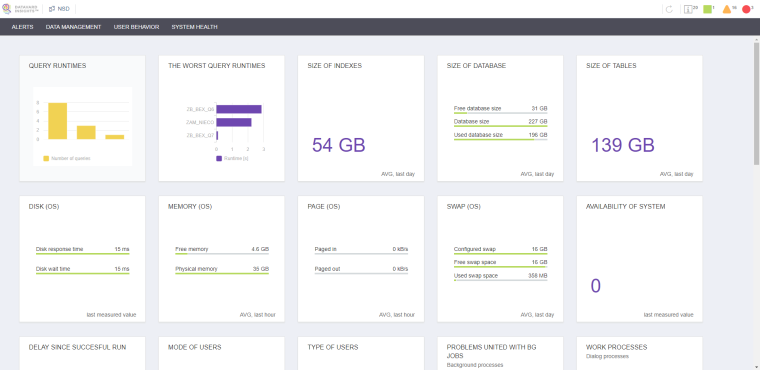The width and height of the screenshot is (760, 370).
Task: Toggle yellow Number of queries legend
Action: tap(67, 158)
